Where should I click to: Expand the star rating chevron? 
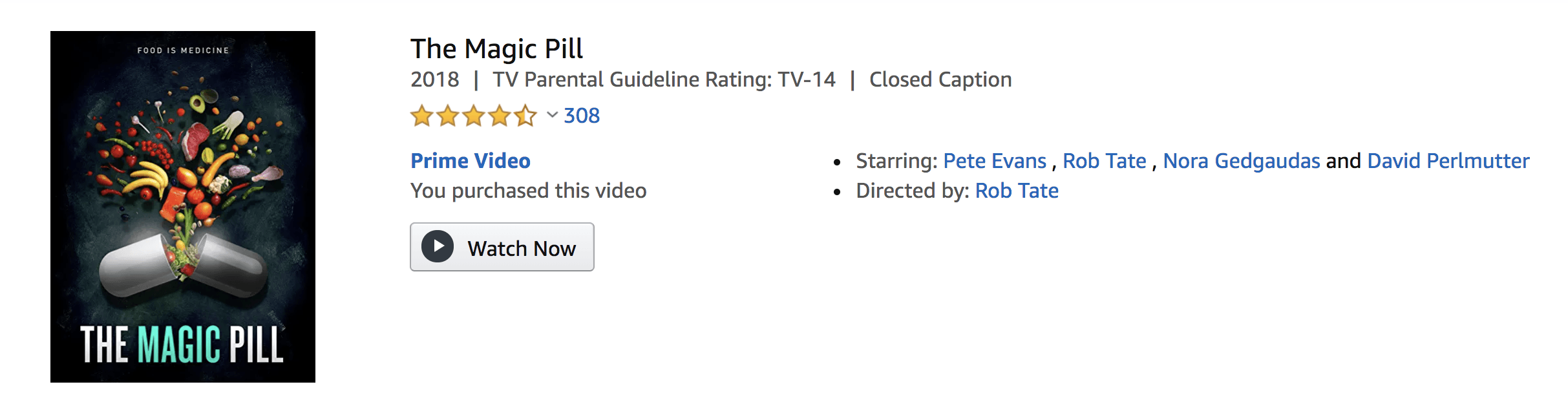pyautogui.click(x=552, y=115)
